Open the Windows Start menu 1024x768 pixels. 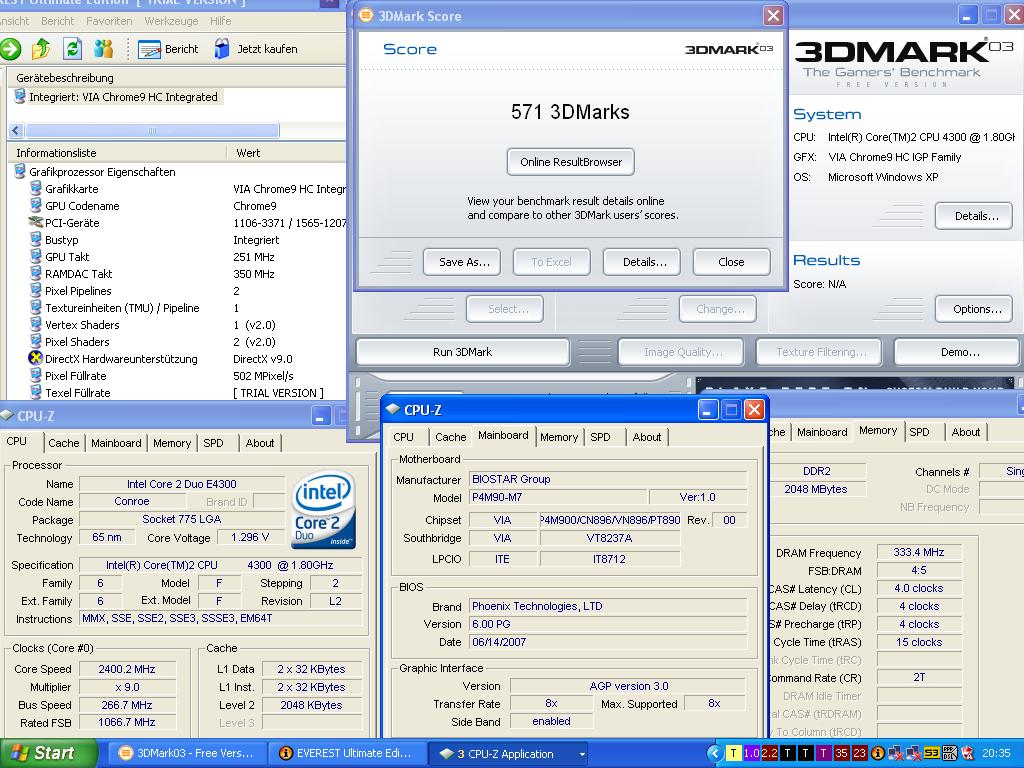(48, 754)
